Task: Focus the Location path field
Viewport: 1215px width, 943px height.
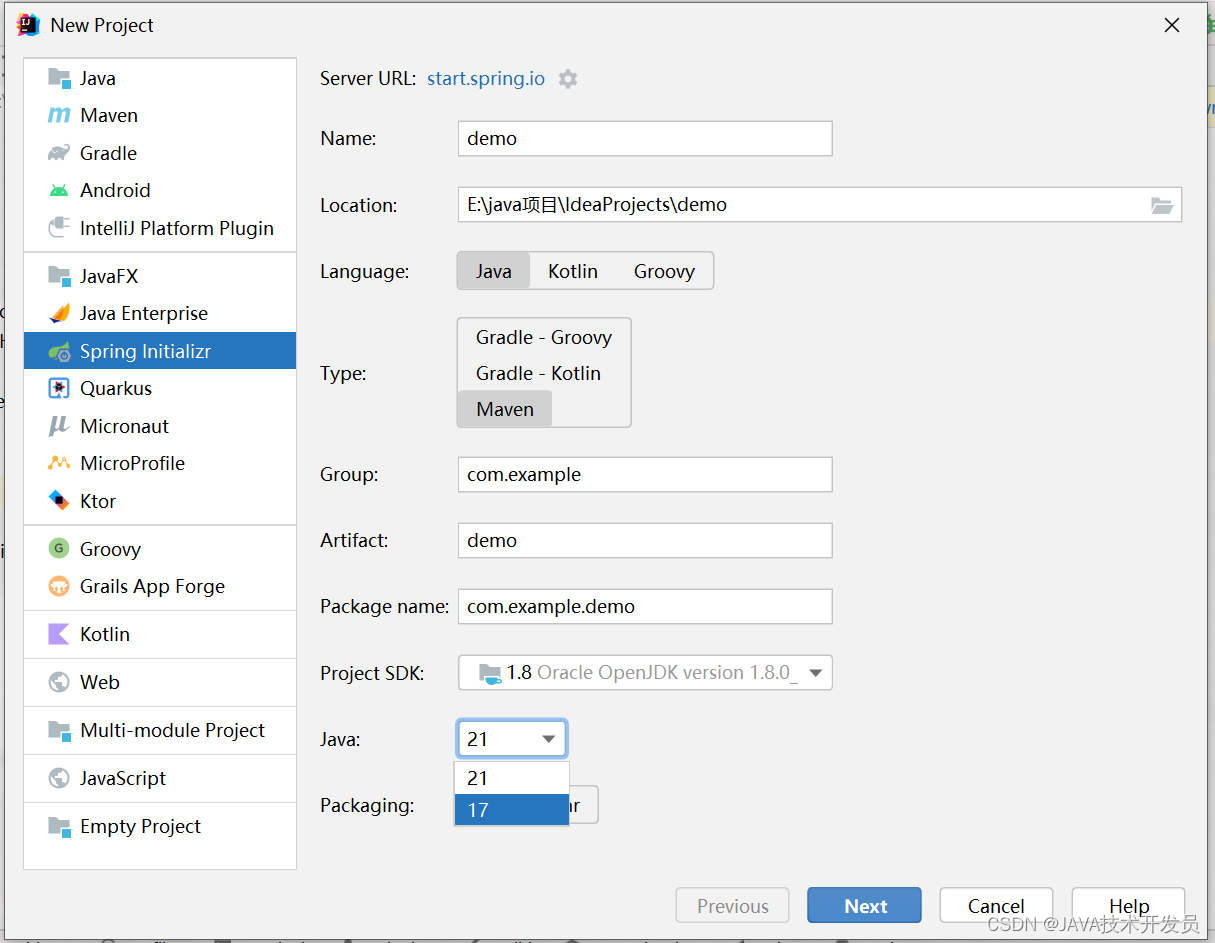Action: point(820,204)
